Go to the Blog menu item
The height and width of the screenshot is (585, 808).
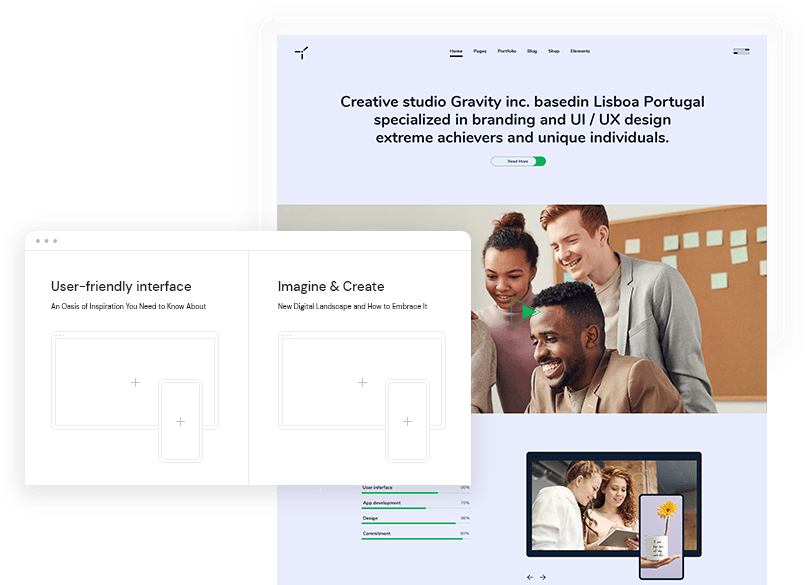point(532,51)
